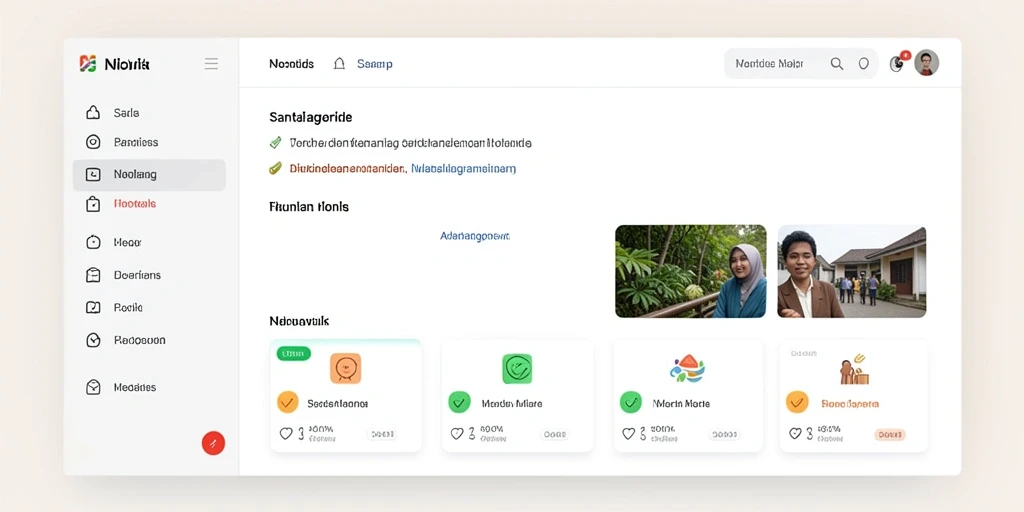
Task: Open notifications icon with red badge
Action: 899,63
